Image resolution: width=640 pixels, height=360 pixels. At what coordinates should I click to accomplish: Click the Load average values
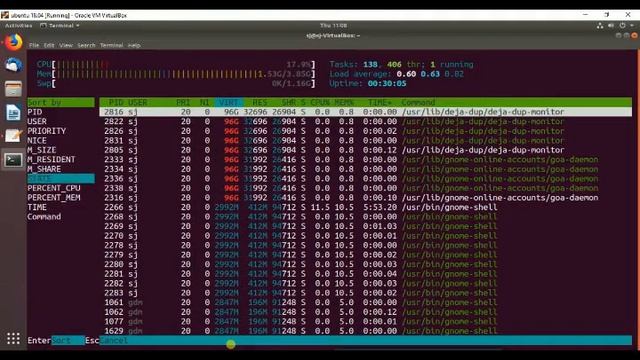point(430,74)
